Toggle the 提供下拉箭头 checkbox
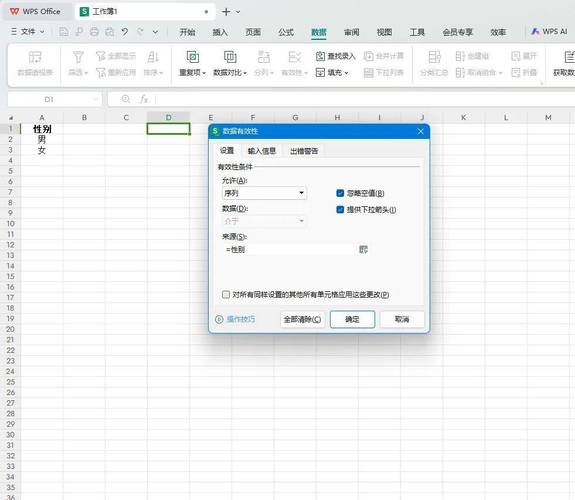The image size is (575, 500). click(340, 210)
